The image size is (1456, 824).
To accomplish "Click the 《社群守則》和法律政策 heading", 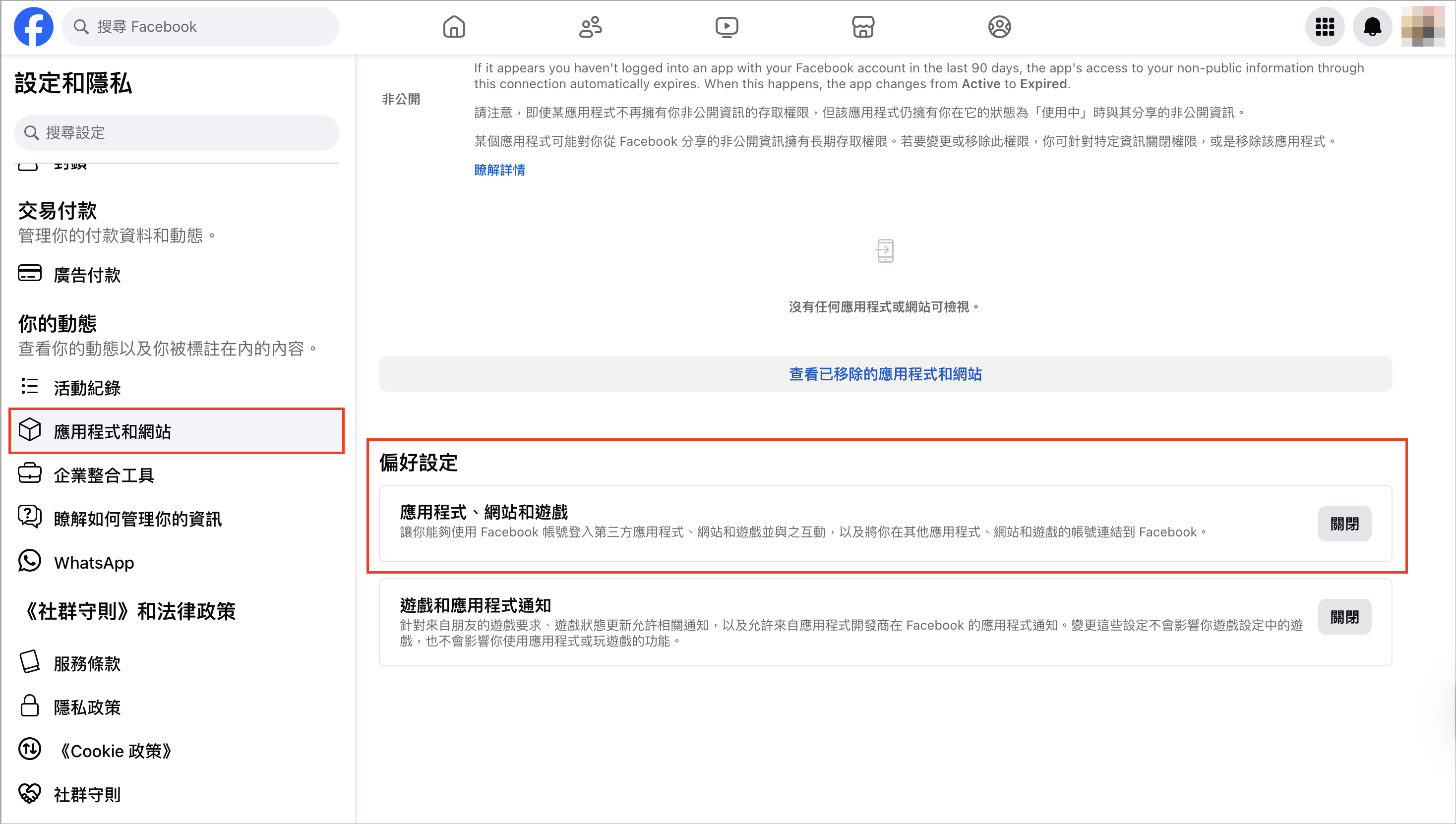I will (128, 611).
